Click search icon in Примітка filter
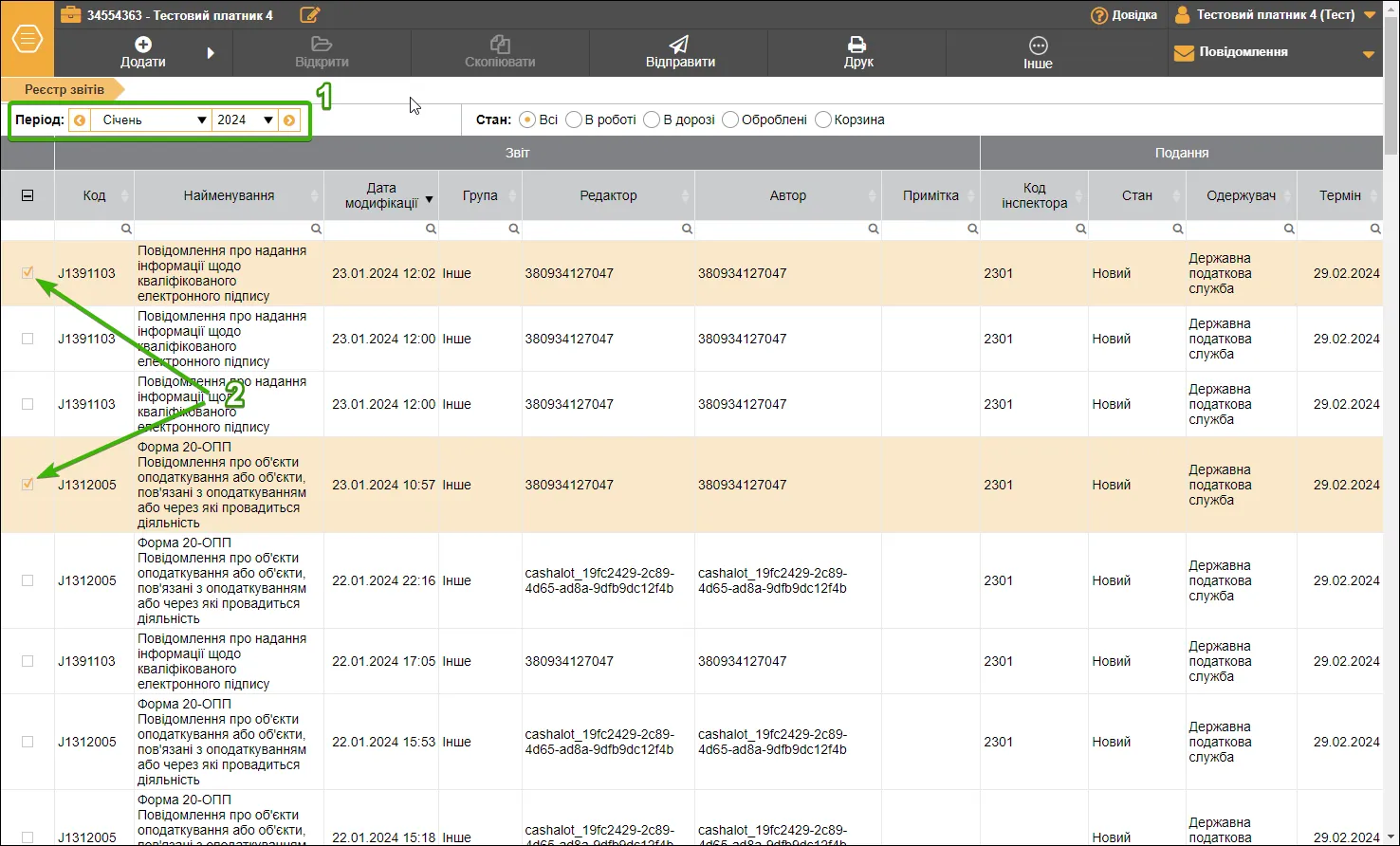This screenshot has height=846, width=1400. 972,230
